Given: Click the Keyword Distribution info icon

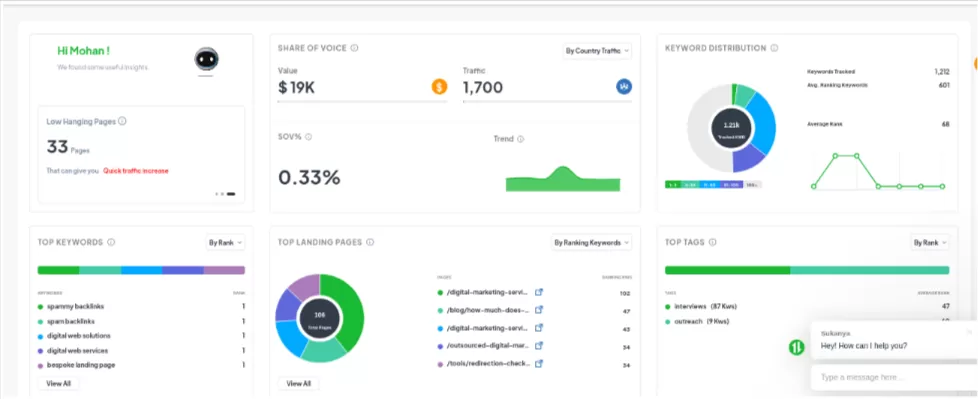Looking at the screenshot, I should (x=774, y=48).
